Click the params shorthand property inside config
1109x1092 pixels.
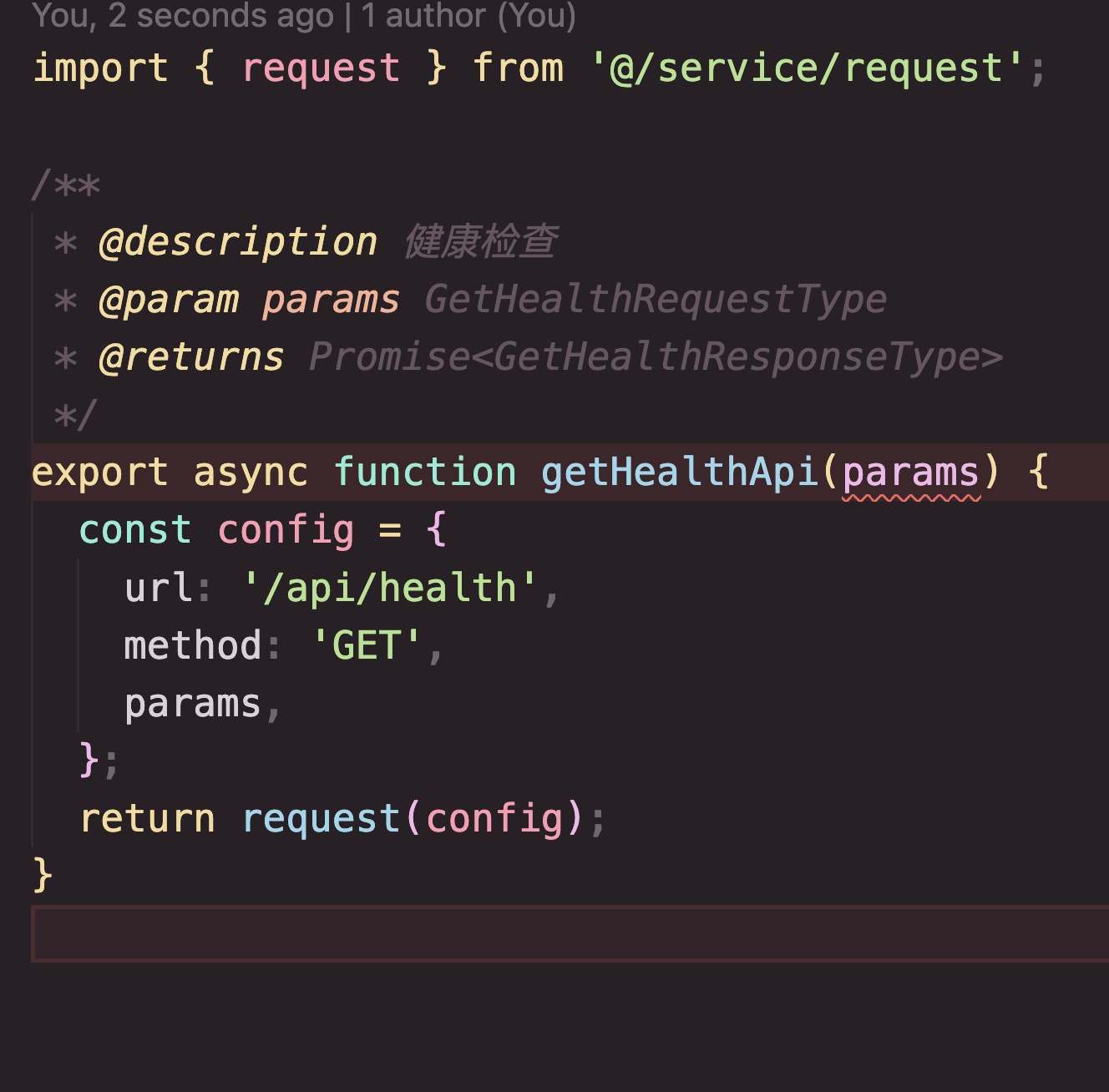click(x=193, y=704)
